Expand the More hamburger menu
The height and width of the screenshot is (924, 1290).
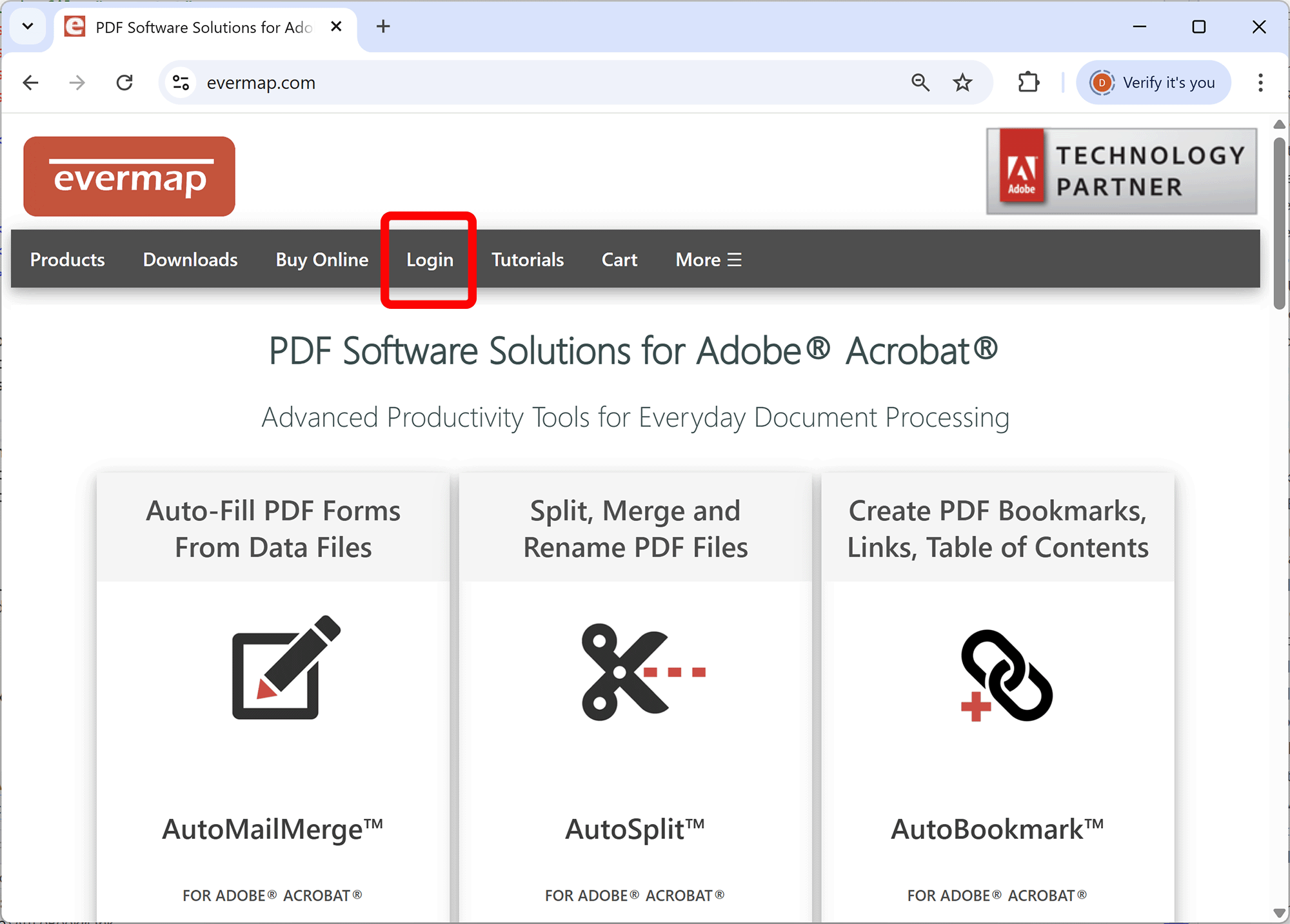[708, 259]
